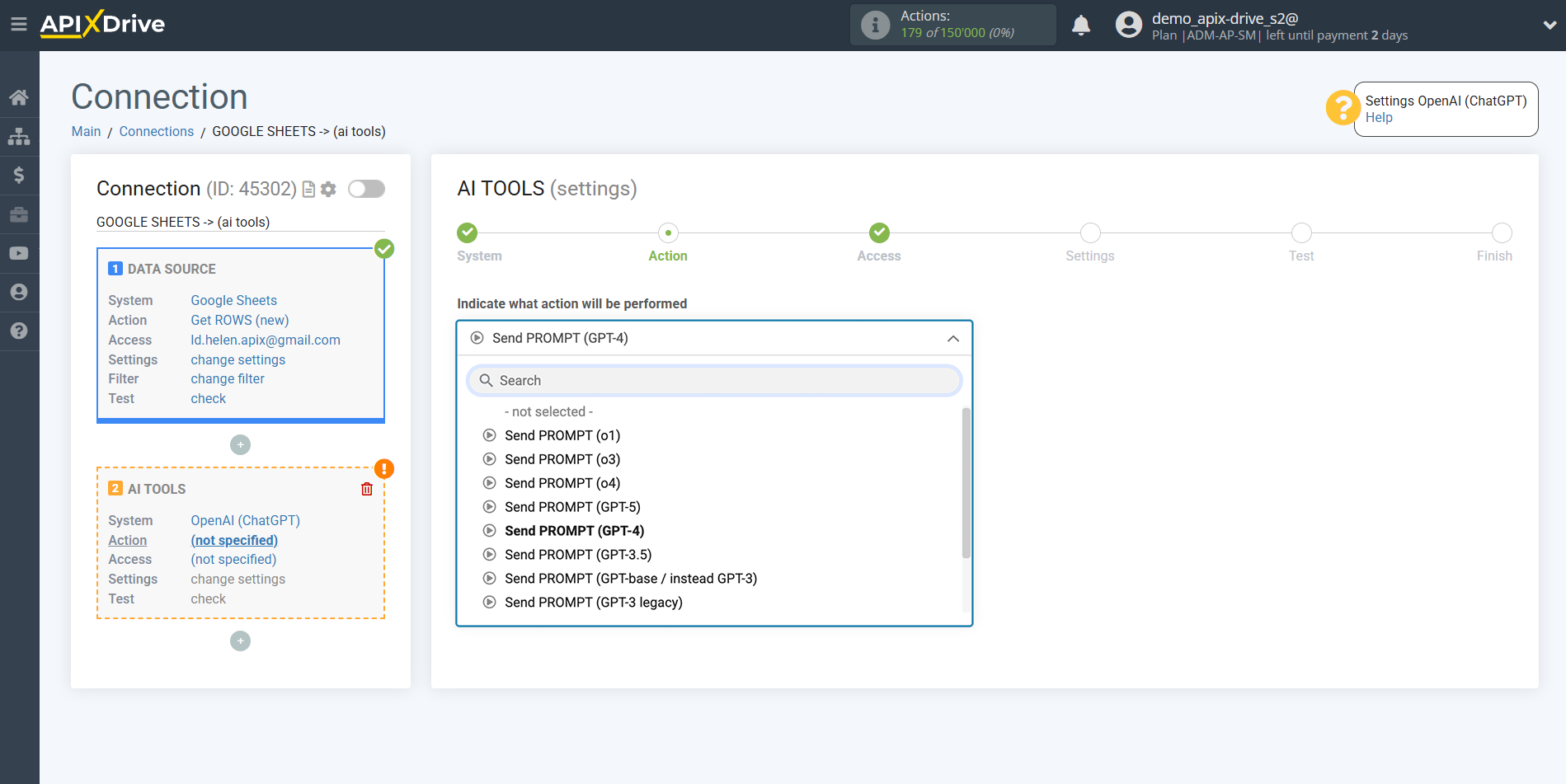Click the change filter link
The width and height of the screenshot is (1566, 784).
227,378
